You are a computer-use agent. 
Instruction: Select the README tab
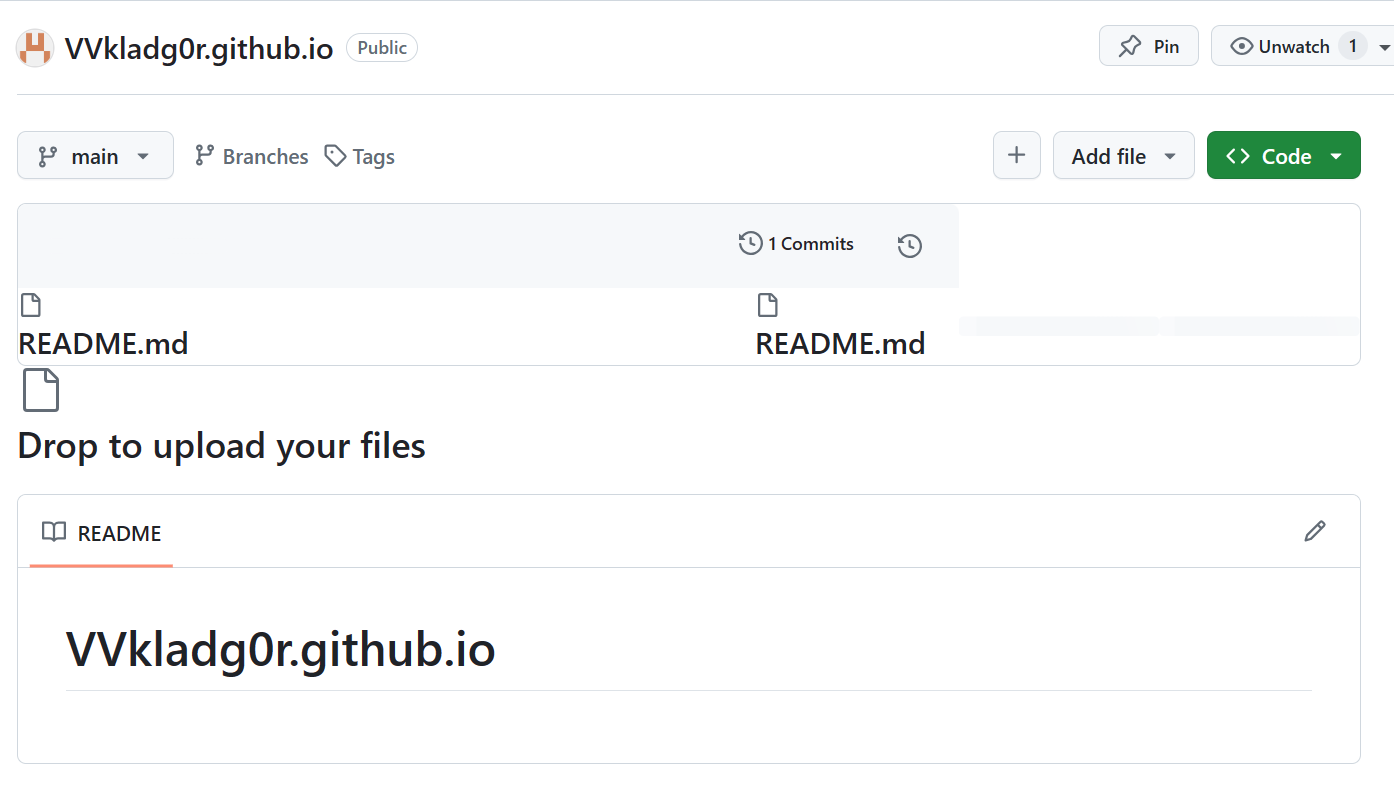[x=101, y=533]
